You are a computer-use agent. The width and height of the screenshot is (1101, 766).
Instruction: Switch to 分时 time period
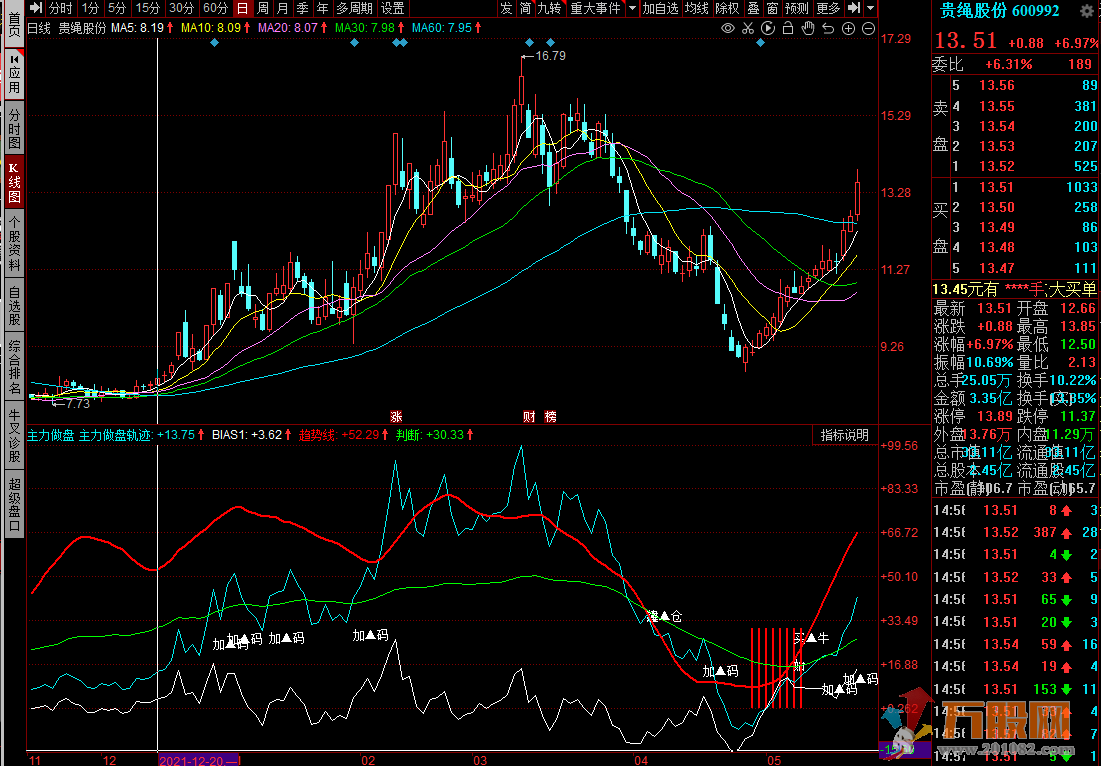click(x=61, y=8)
